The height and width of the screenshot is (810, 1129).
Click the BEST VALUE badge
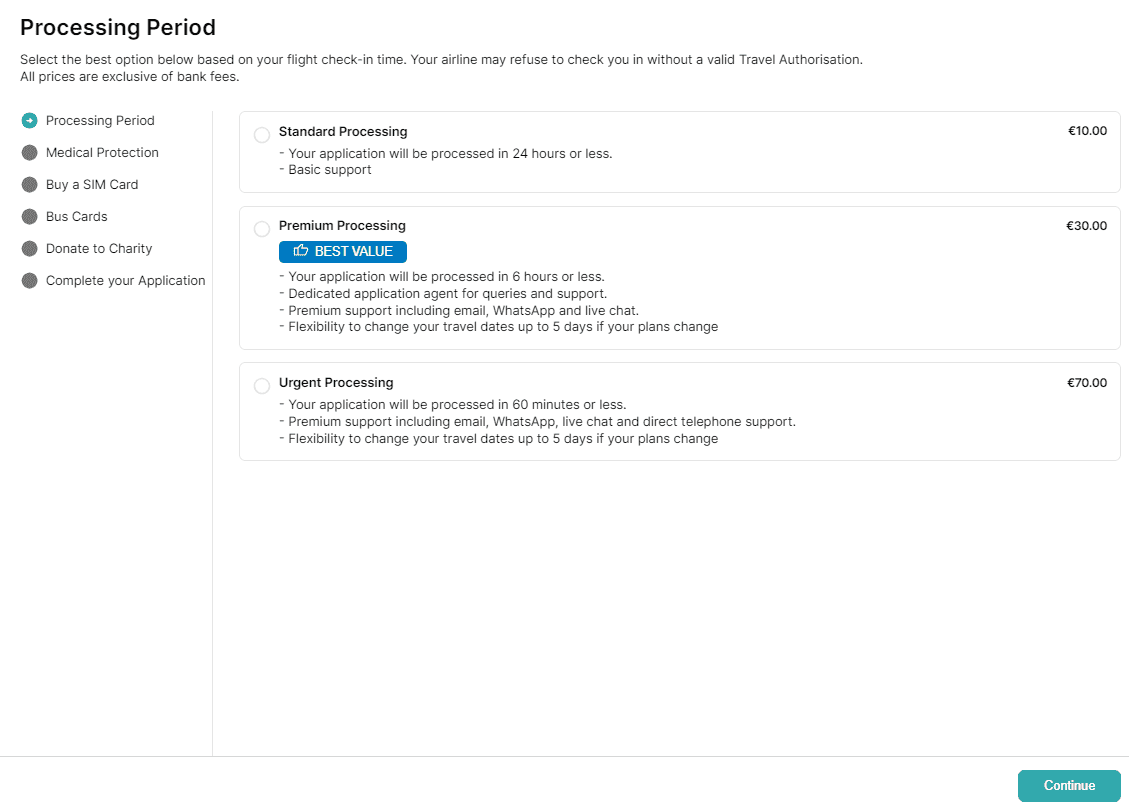(x=343, y=252)
